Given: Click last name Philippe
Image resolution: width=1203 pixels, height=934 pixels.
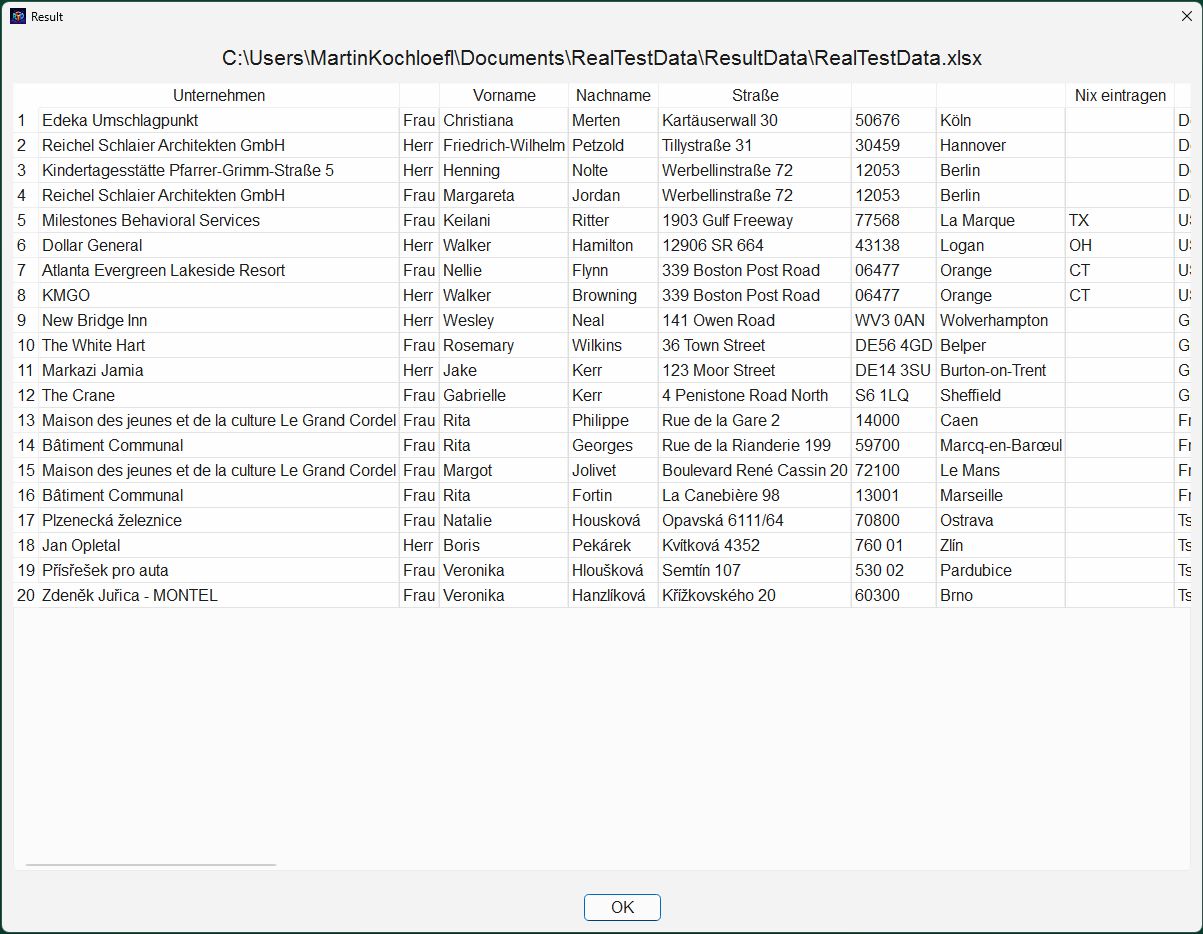Looking at the screenshot, I should (613, 420).
